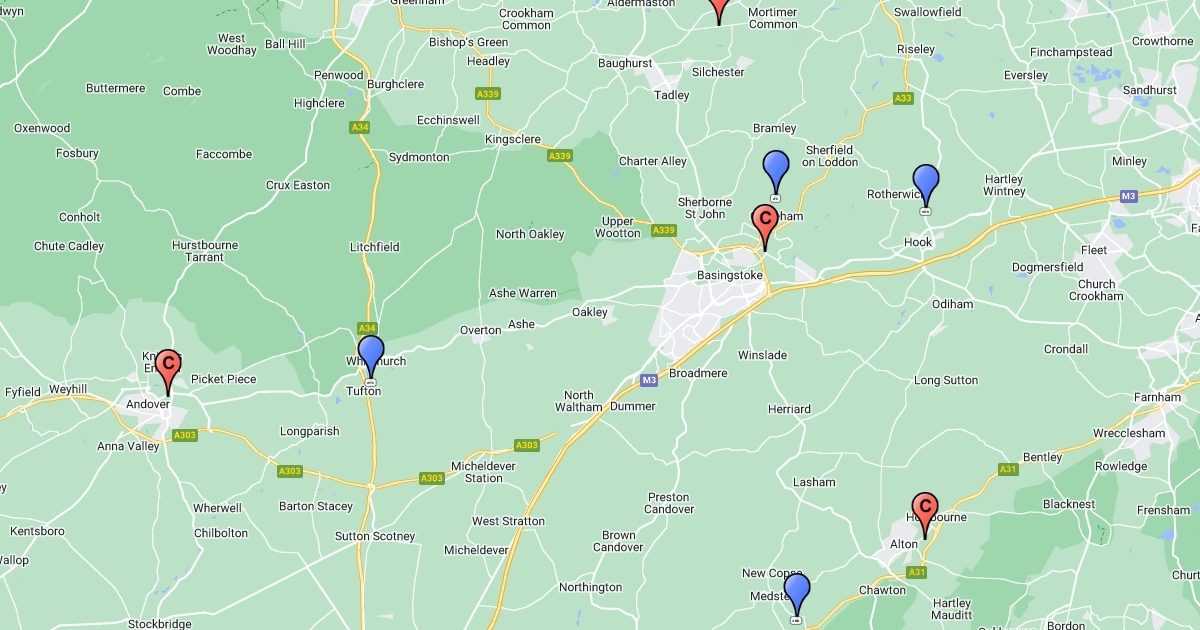Click the Basingstoke town label
This screenshot has width=1200, height=630.
click(x=729, y=275)
